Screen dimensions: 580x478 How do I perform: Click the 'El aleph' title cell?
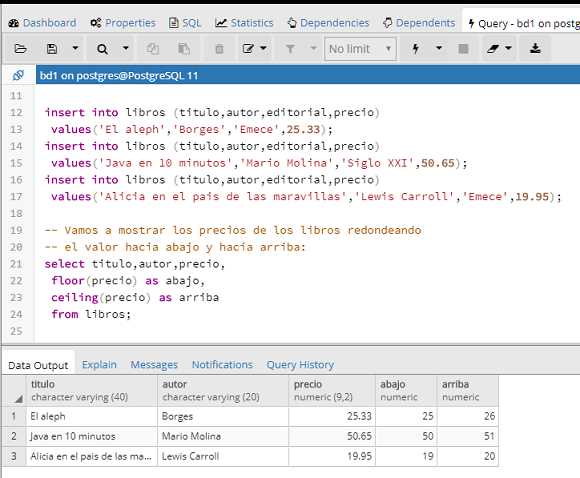coord(92,416)
